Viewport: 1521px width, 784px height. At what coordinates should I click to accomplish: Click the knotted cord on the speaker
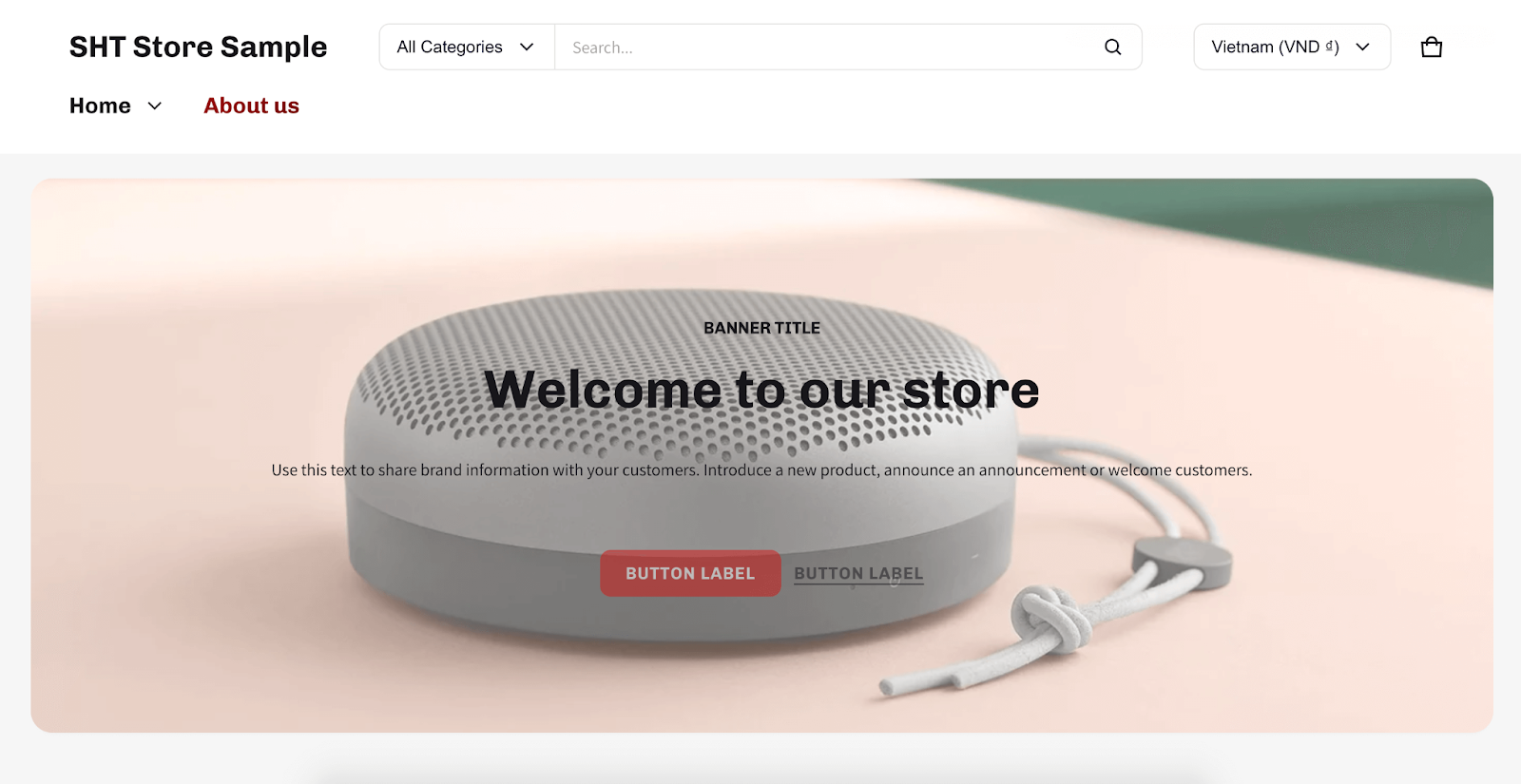pos(1050,622)
